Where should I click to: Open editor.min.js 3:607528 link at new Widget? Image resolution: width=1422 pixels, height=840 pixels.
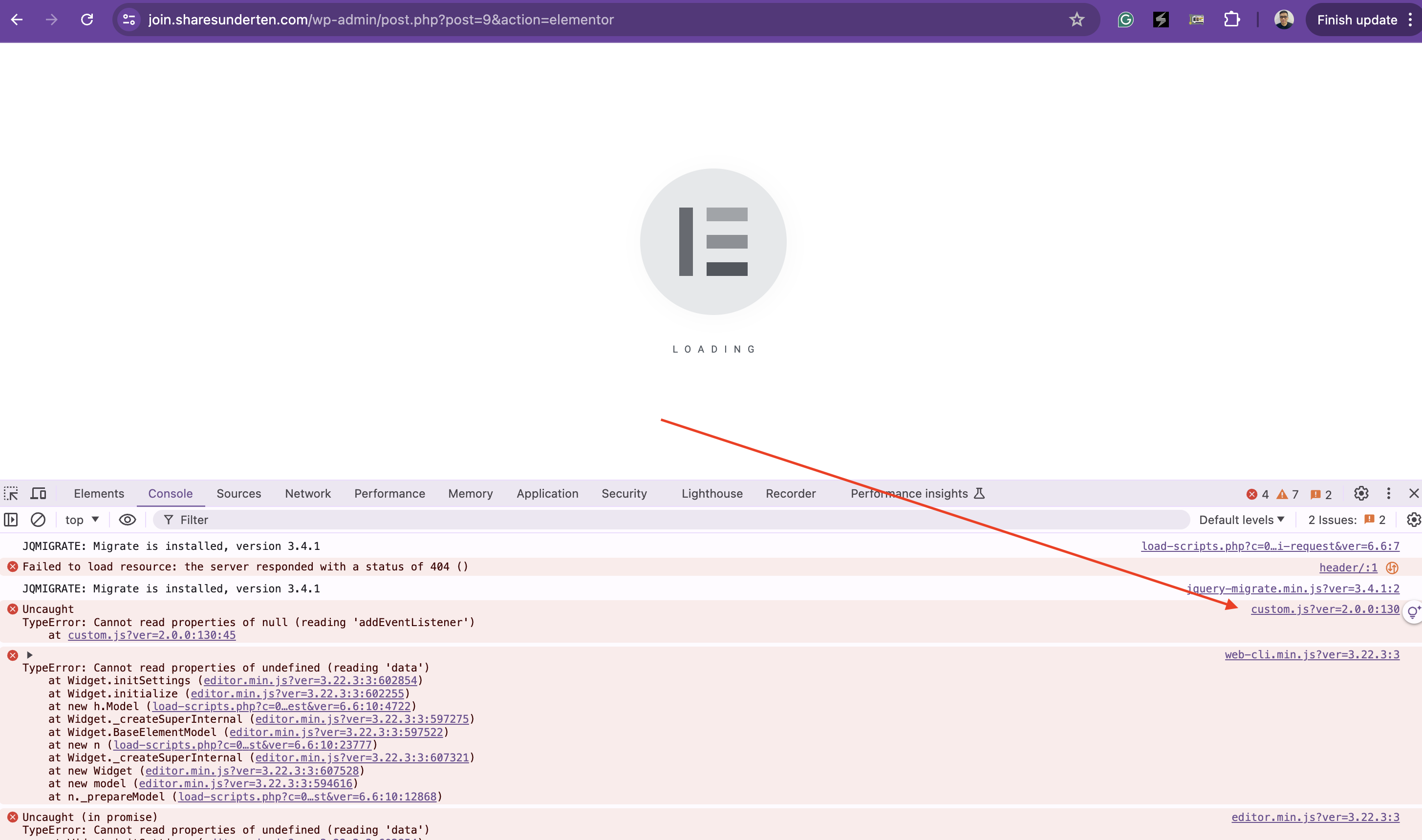(x=252, y=771)
